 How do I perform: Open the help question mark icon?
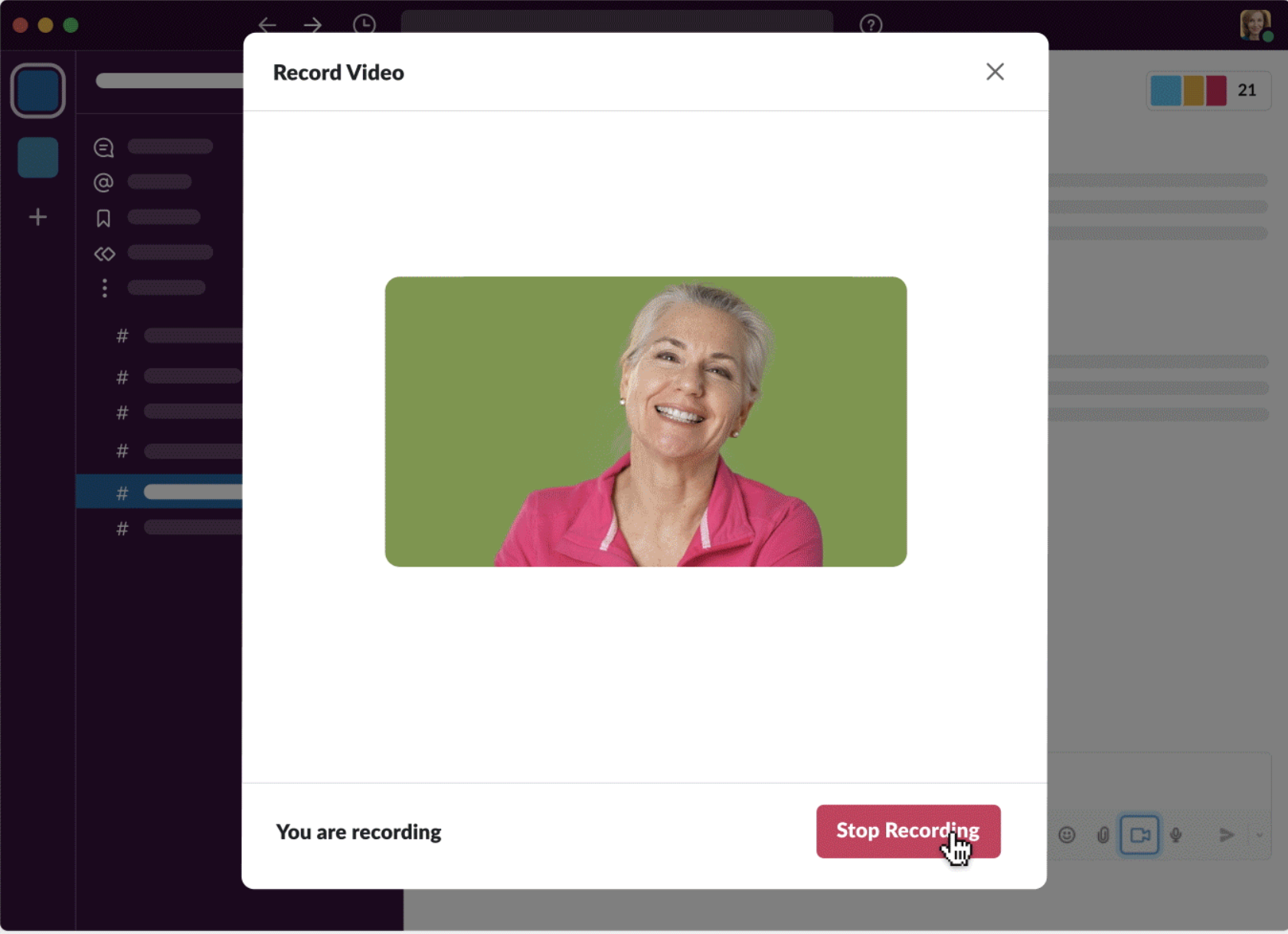coord(871,24)
